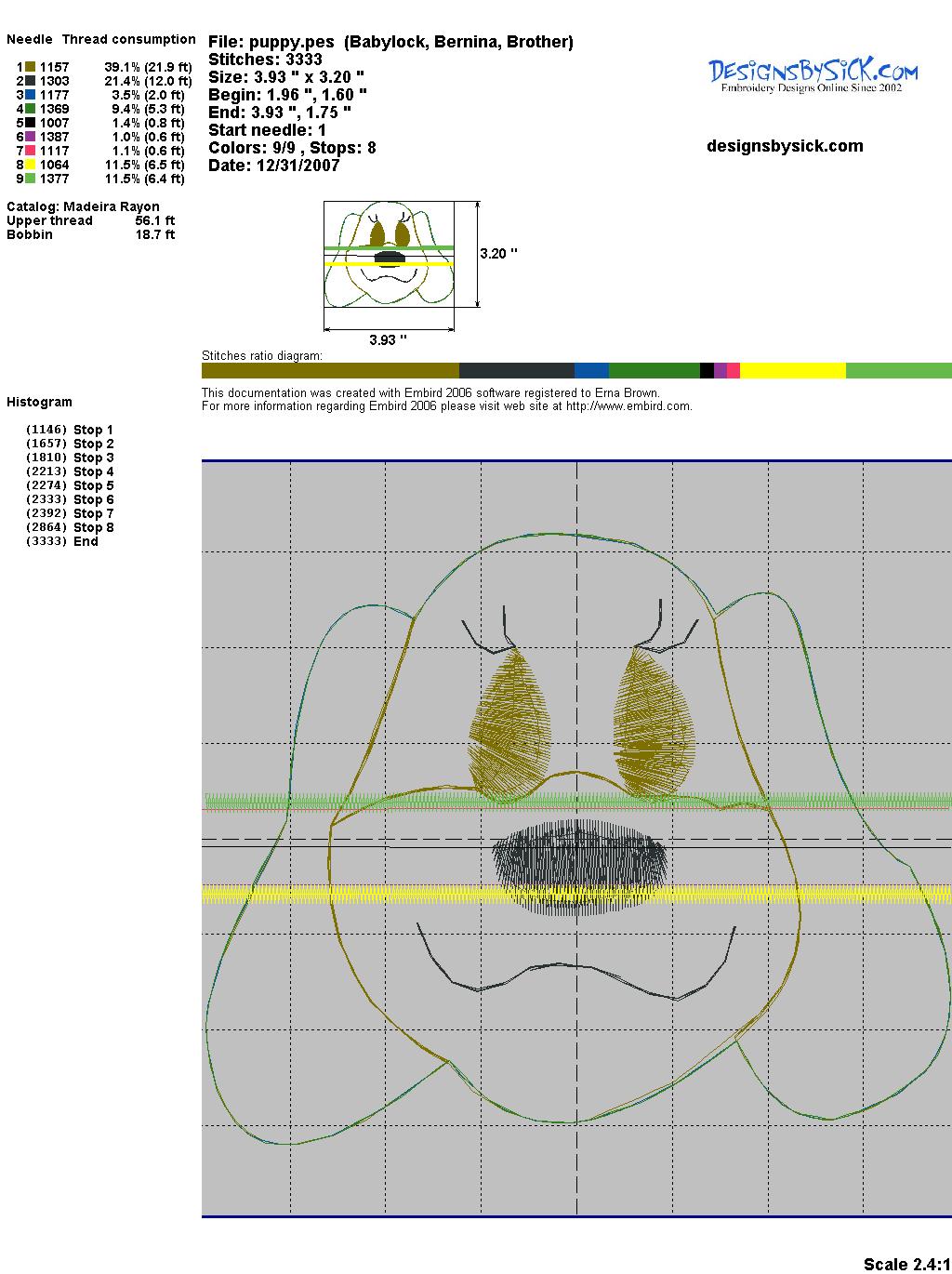Select the purple swatch for thread 1387
Image resolution: width=952 pixels, height=1274 pixels.
pos(31,137)
